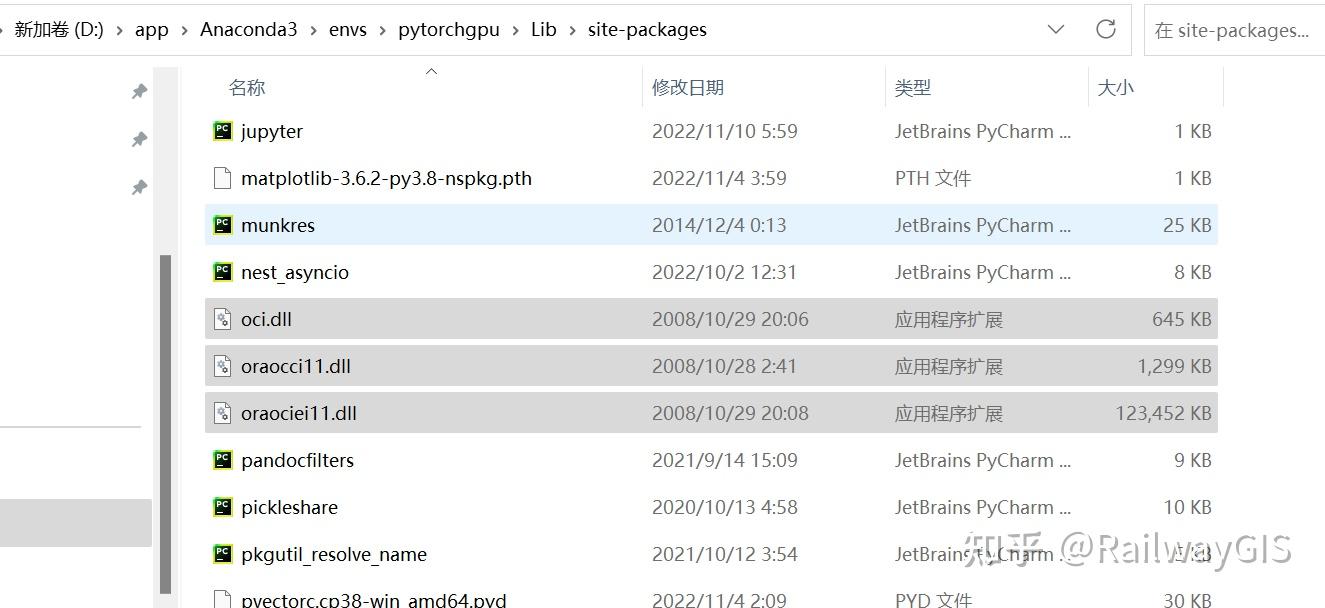
Task: Click the Lib breadcrumb in the address bar
Action: 543,29
